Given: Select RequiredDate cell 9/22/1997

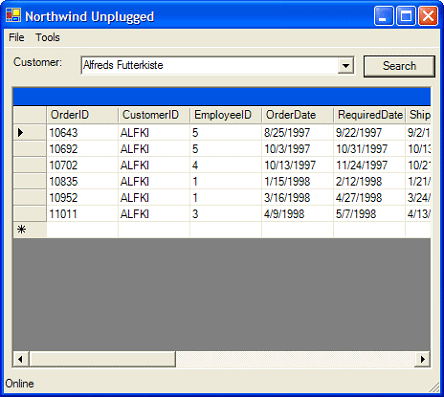Looking at the screenshot, I should pos(369,132).
